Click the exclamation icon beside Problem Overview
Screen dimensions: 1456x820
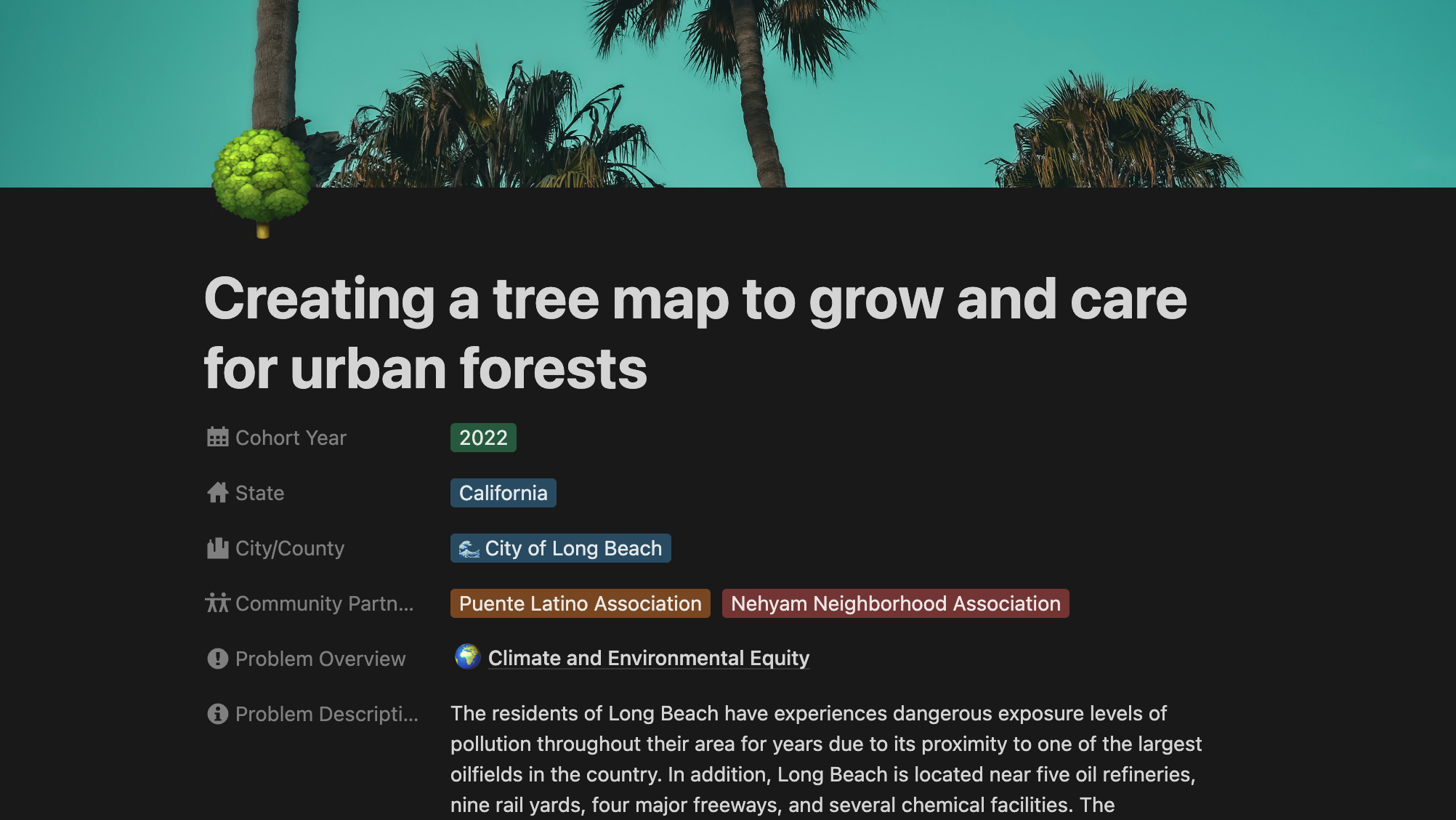click(x=217, y=659)
